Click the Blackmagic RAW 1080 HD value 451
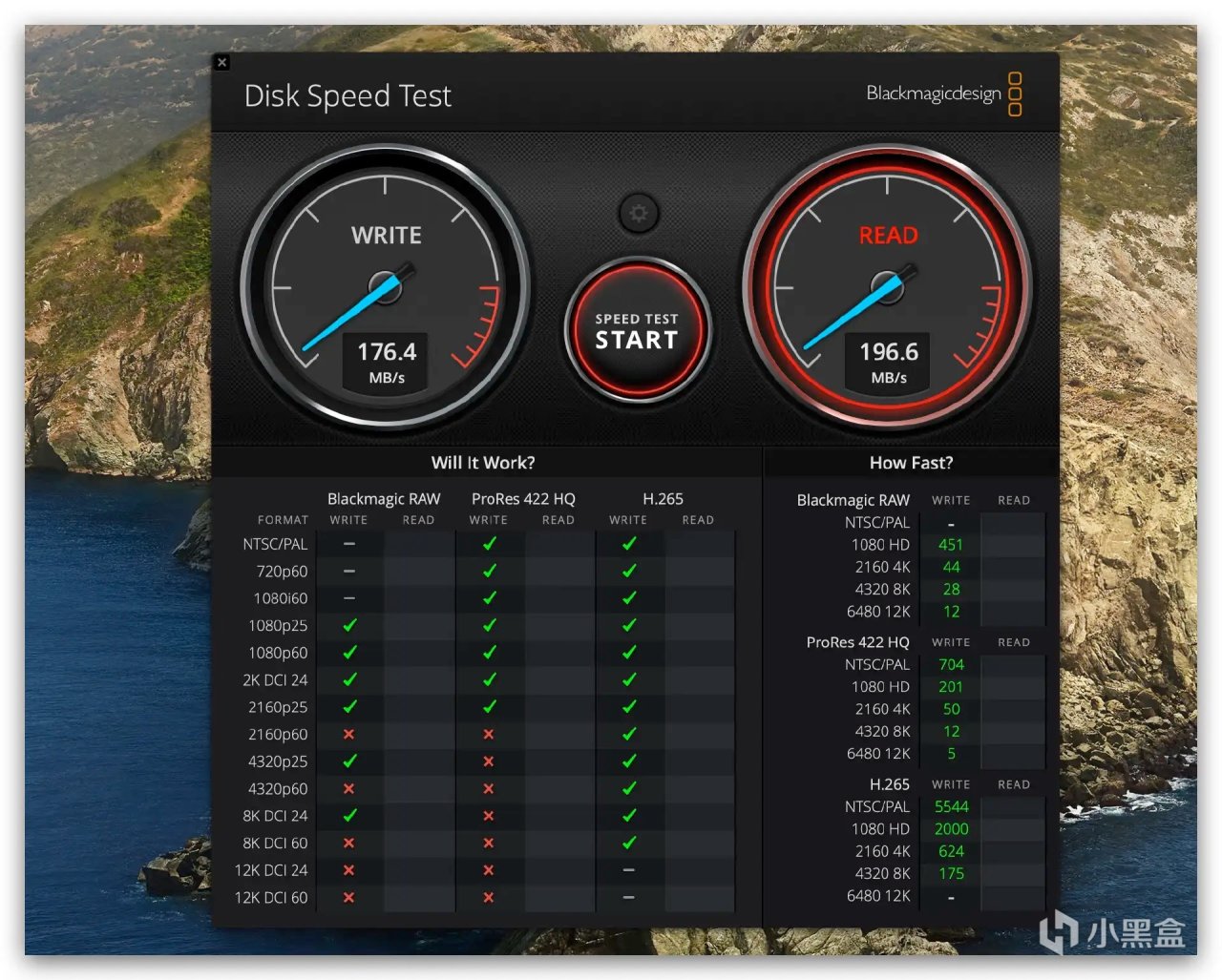 951,545
